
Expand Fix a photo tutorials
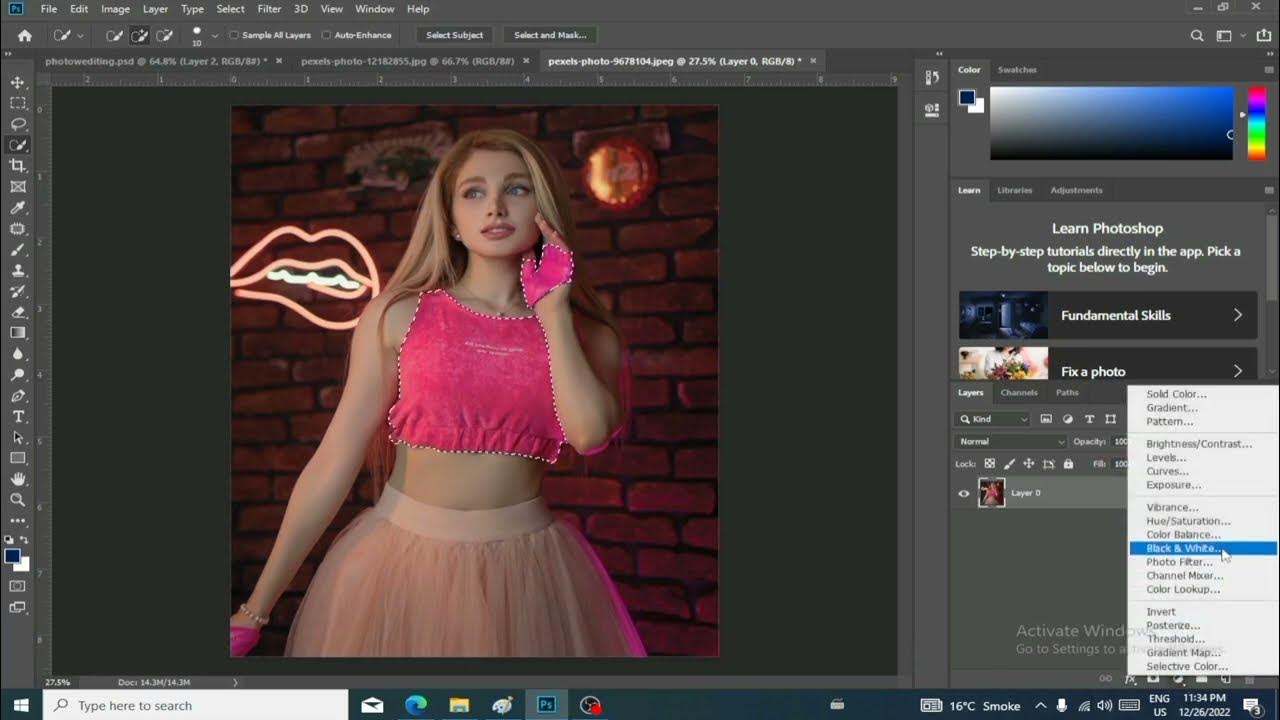pyautogui.click(x=1108, y=365)
